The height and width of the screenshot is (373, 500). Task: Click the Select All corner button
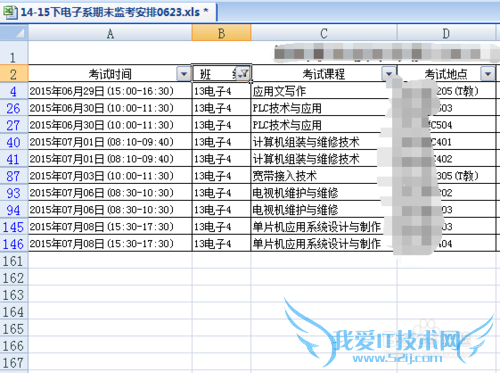click(x=14, y=33)
